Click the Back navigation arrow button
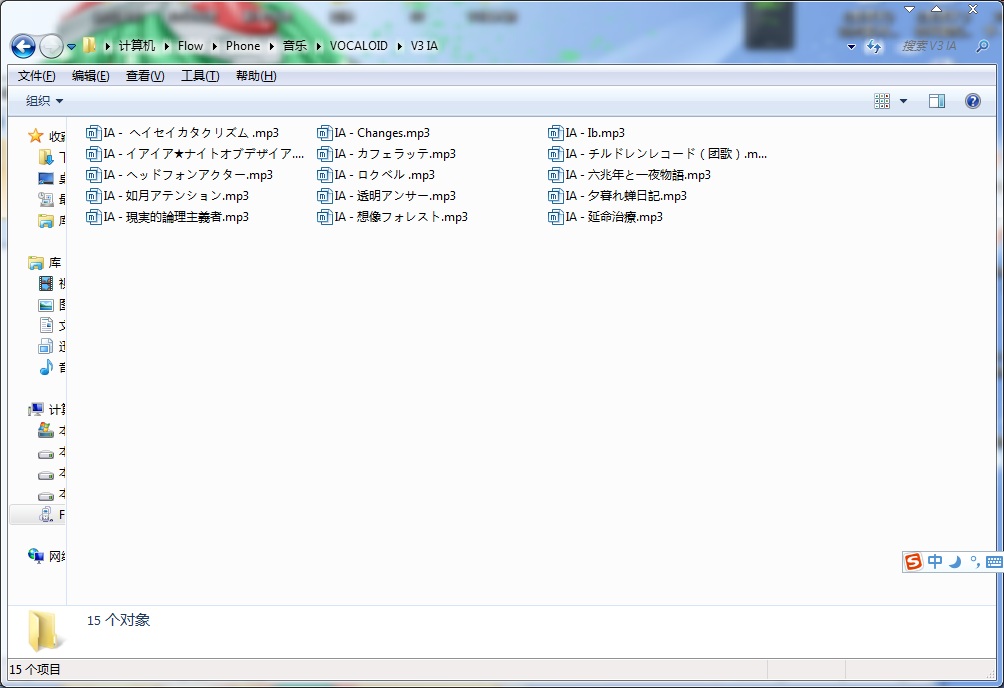This screenshot has width=1004, height=688. coord(23,46)
